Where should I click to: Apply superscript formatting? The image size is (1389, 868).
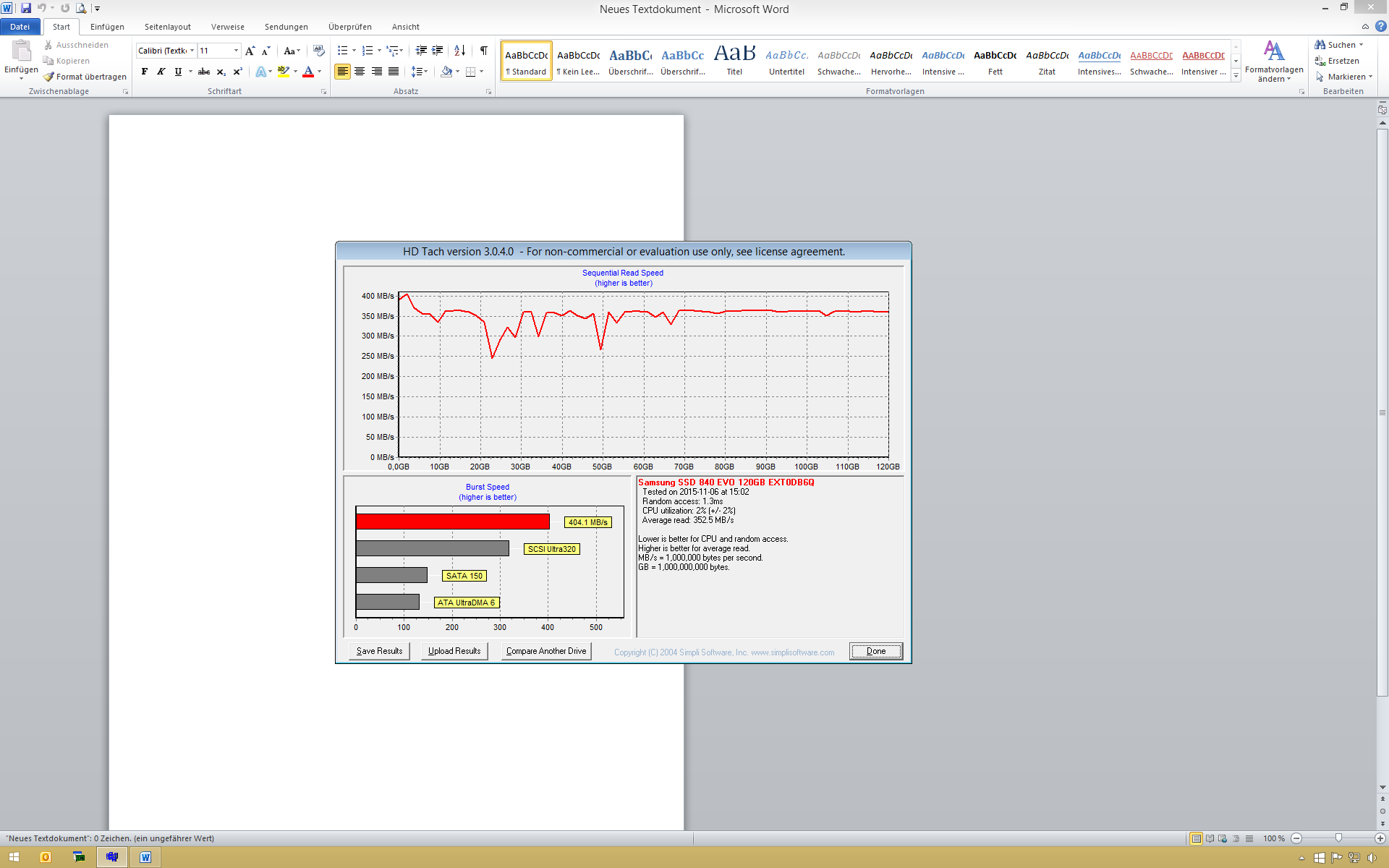tap(237, 72)
